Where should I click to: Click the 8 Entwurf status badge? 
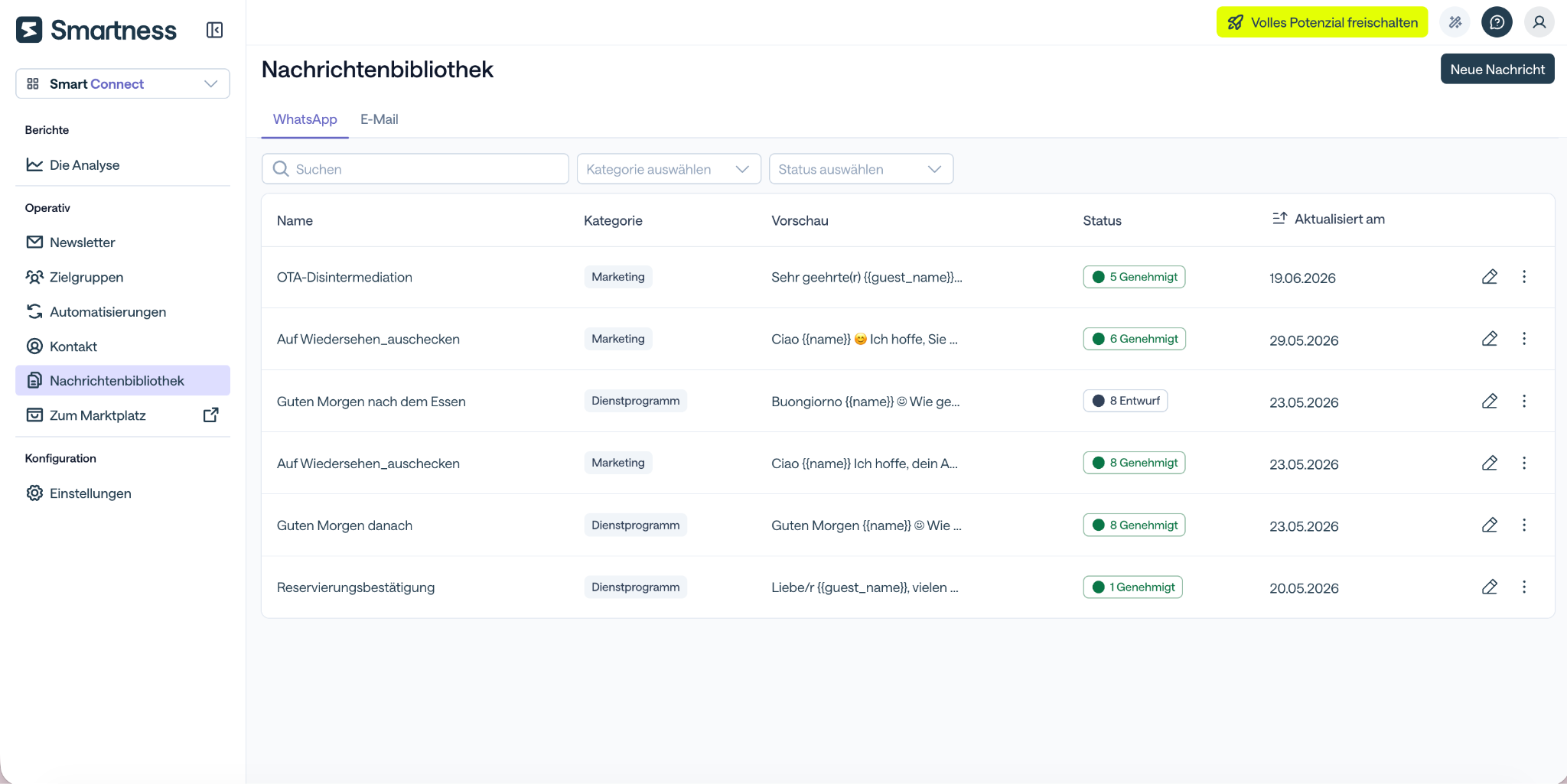(1125, 401)
